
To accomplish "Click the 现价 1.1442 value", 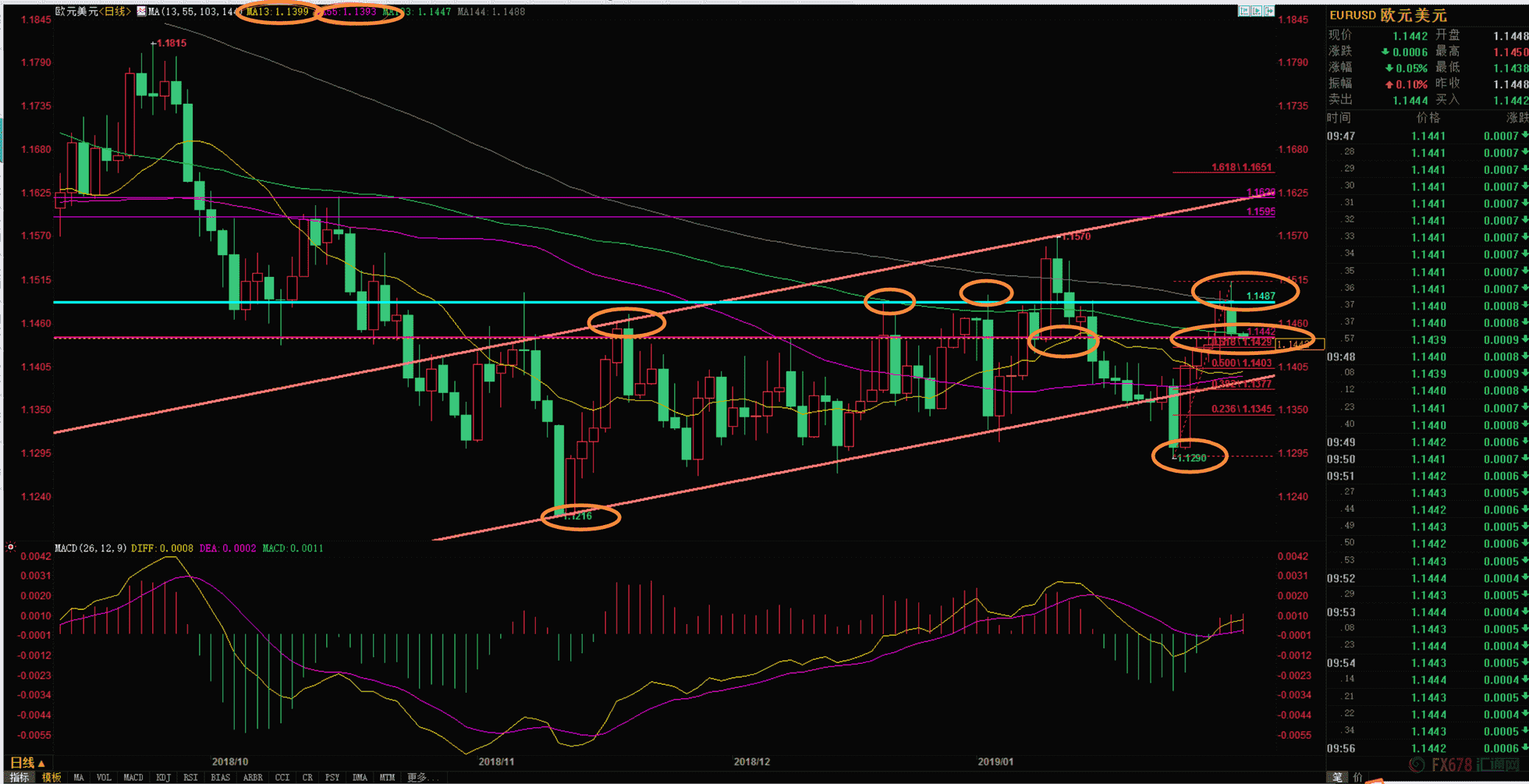I will [1410, 36].
